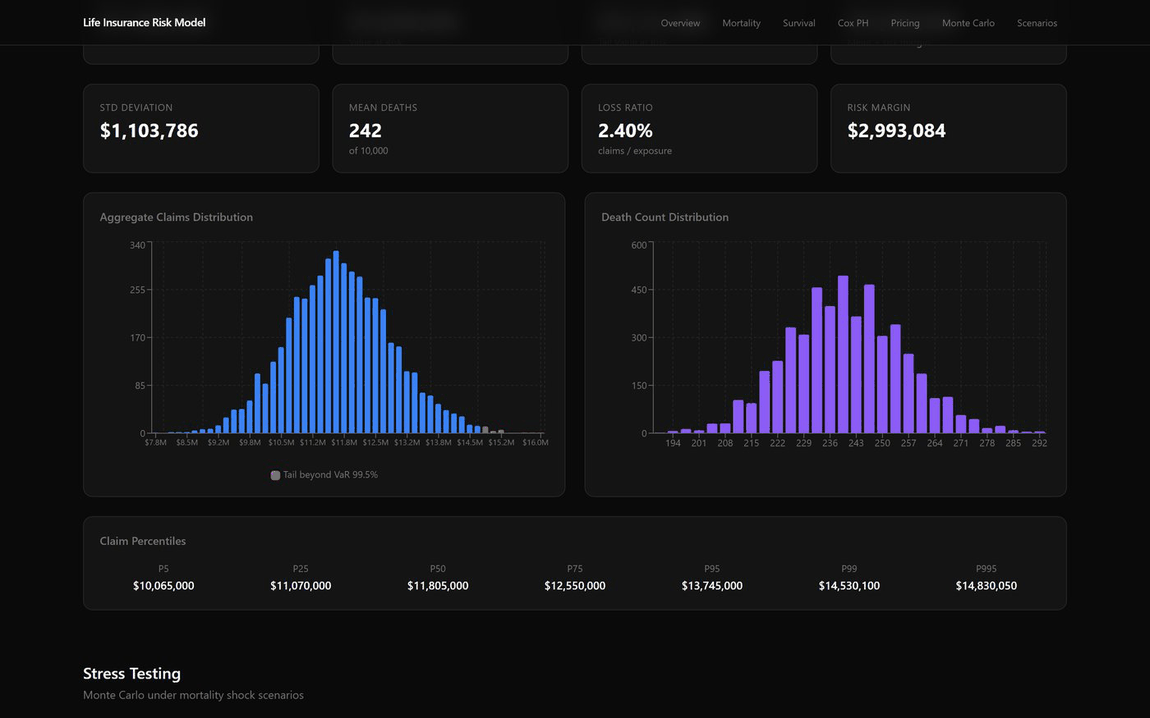
Task: Click the STD DEVIATION card label
Action: click(136, 107)
